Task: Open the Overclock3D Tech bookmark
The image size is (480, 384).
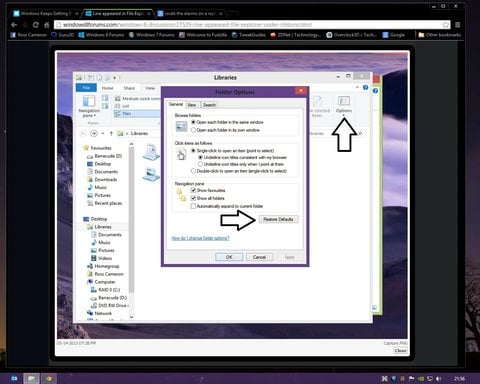Action: click(352, 35)
